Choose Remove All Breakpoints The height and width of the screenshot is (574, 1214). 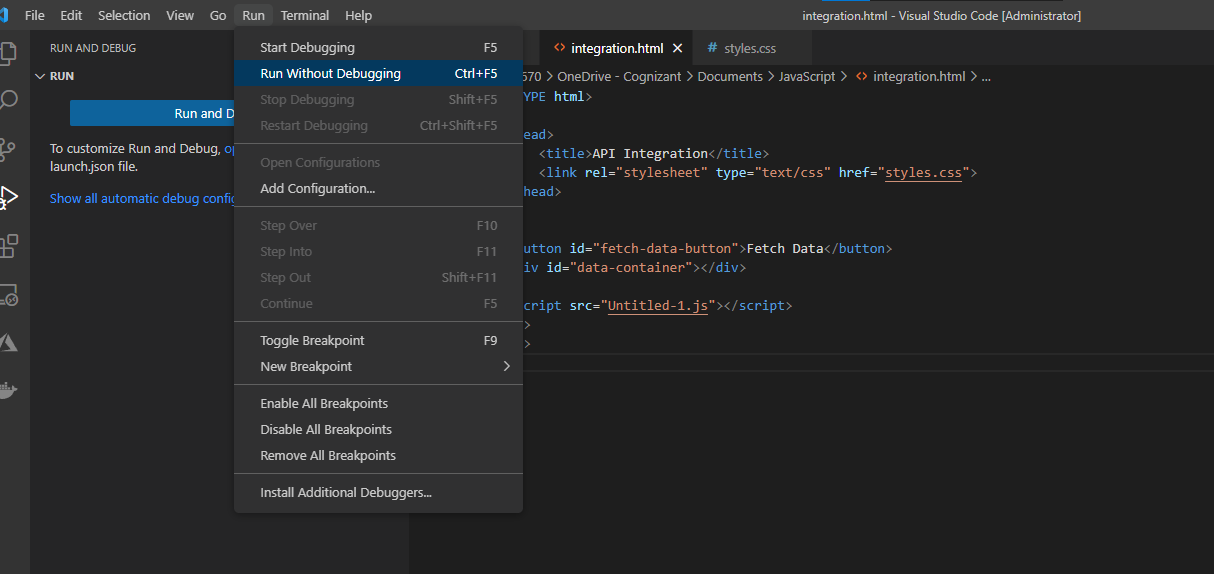[x=378, y=455]
